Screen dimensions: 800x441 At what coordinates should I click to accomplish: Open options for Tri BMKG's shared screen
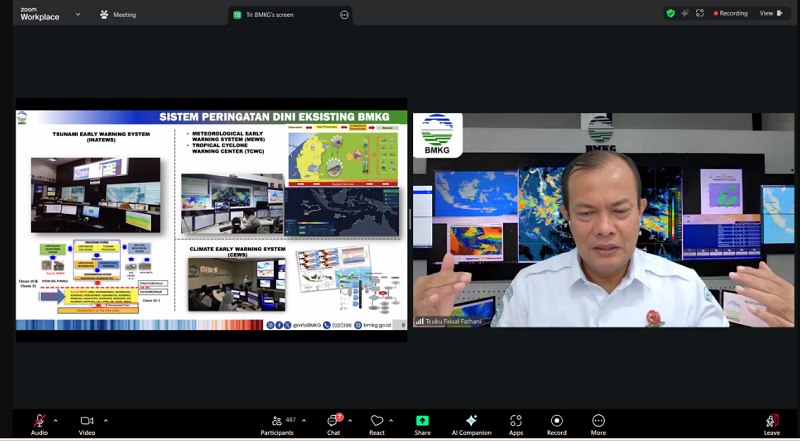click(345, 15)
